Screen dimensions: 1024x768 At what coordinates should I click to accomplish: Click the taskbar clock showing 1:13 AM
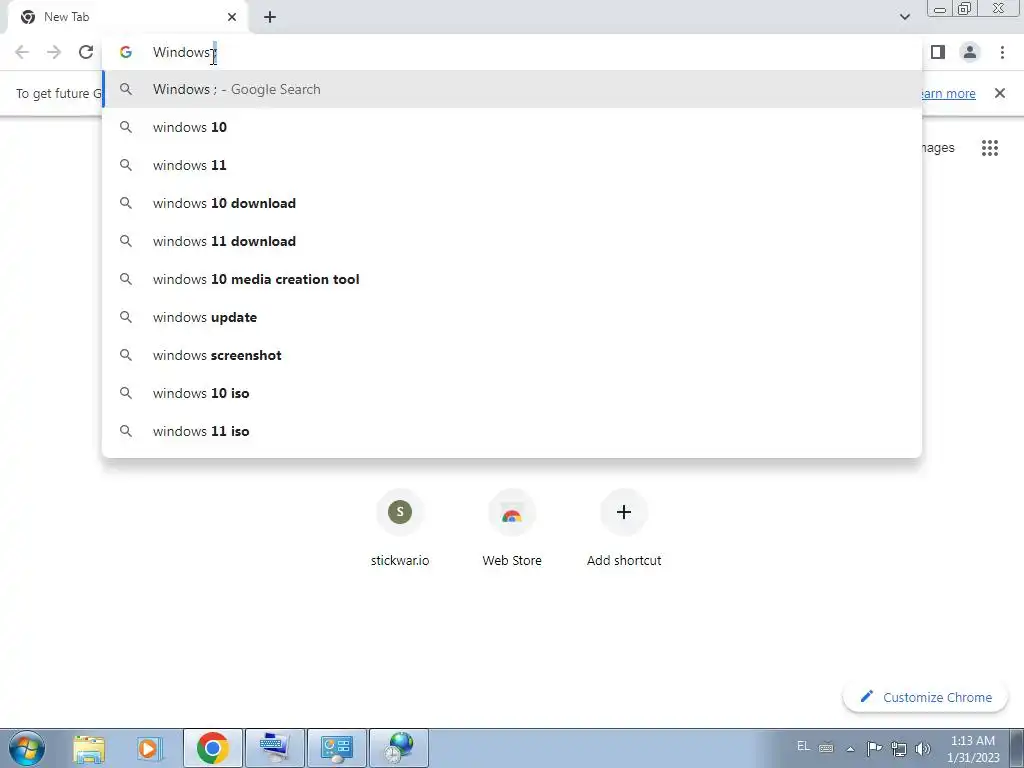[x=973, y=748]
